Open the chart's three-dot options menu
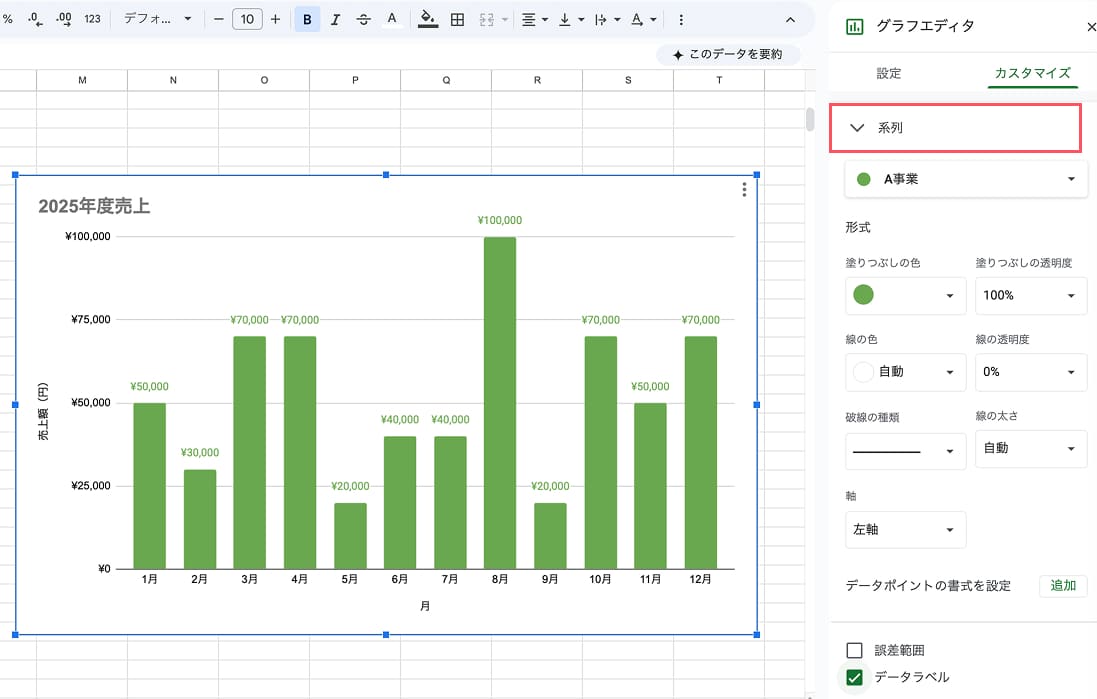 coord(744,190)
